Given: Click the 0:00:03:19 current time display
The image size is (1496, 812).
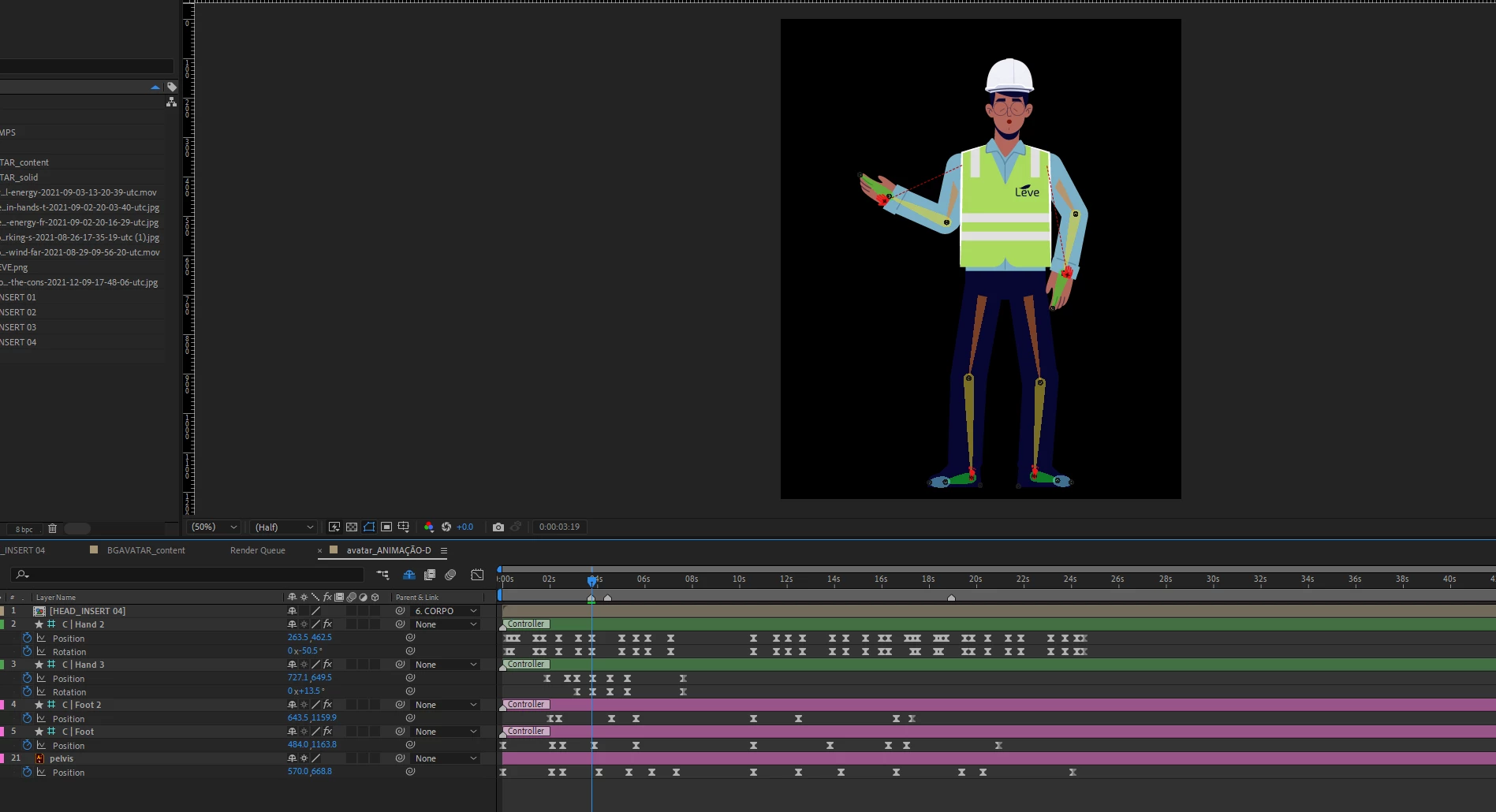Looking at the screenshot, I should pyautogui.click(x=559, y=527).
